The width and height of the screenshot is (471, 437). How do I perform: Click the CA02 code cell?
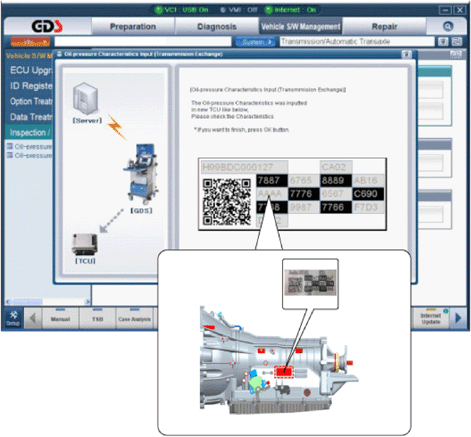click(336, 167)
